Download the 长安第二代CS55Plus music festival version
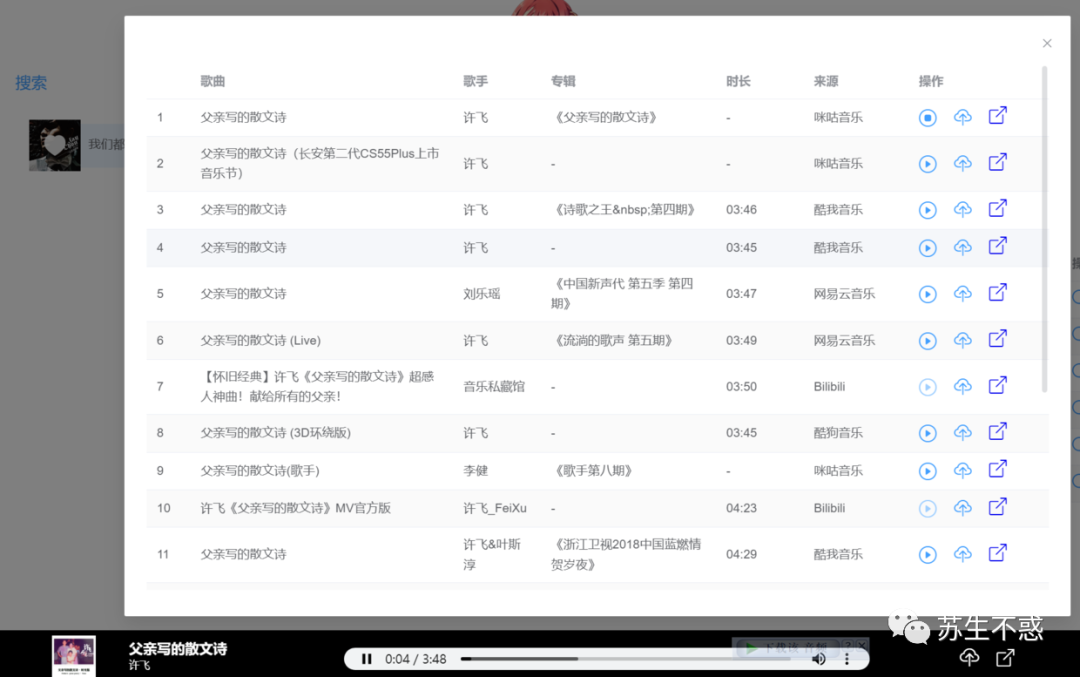Screen dimensions: 1080x677 point(963,163)
